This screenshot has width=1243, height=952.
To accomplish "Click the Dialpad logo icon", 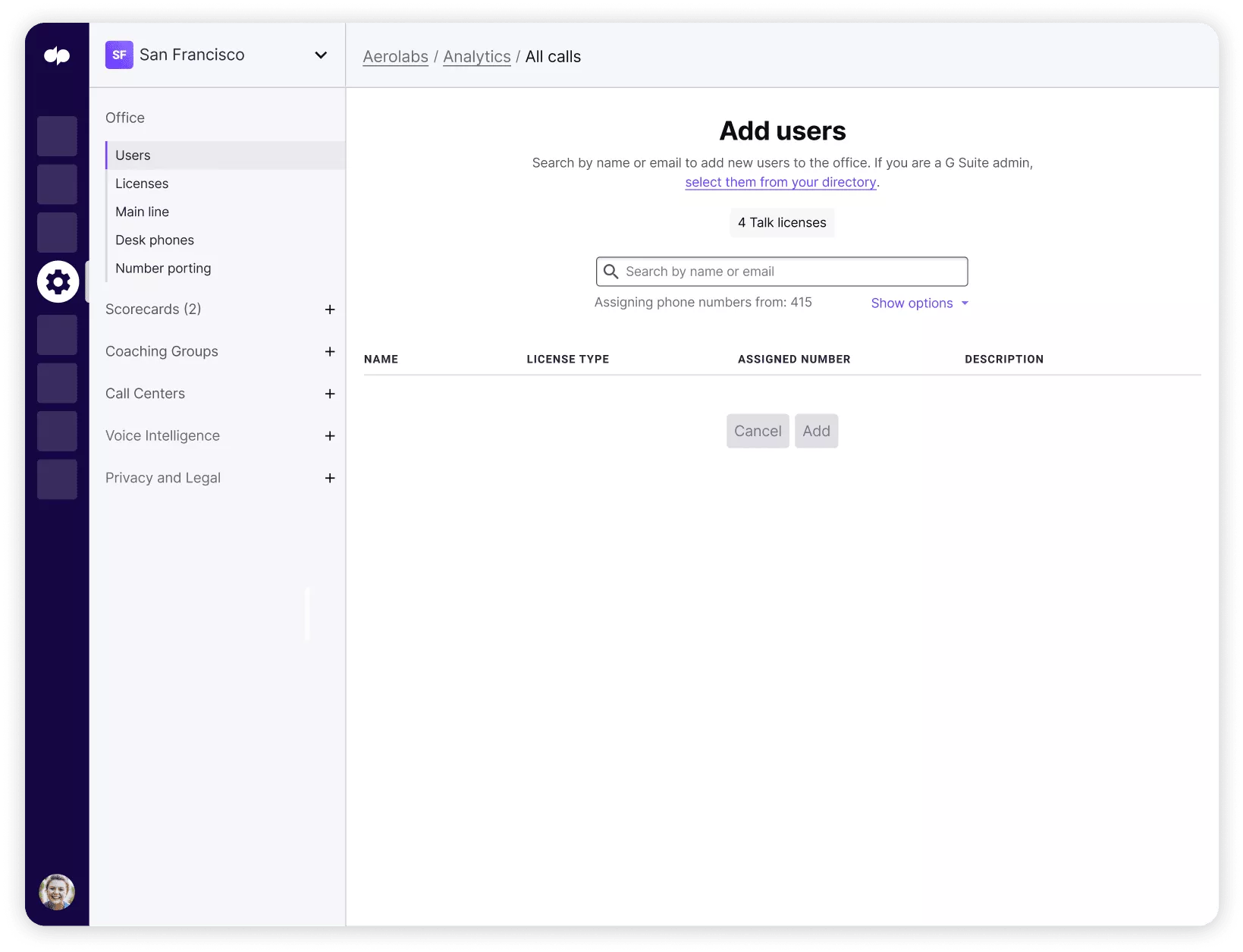I will (57, 55).
